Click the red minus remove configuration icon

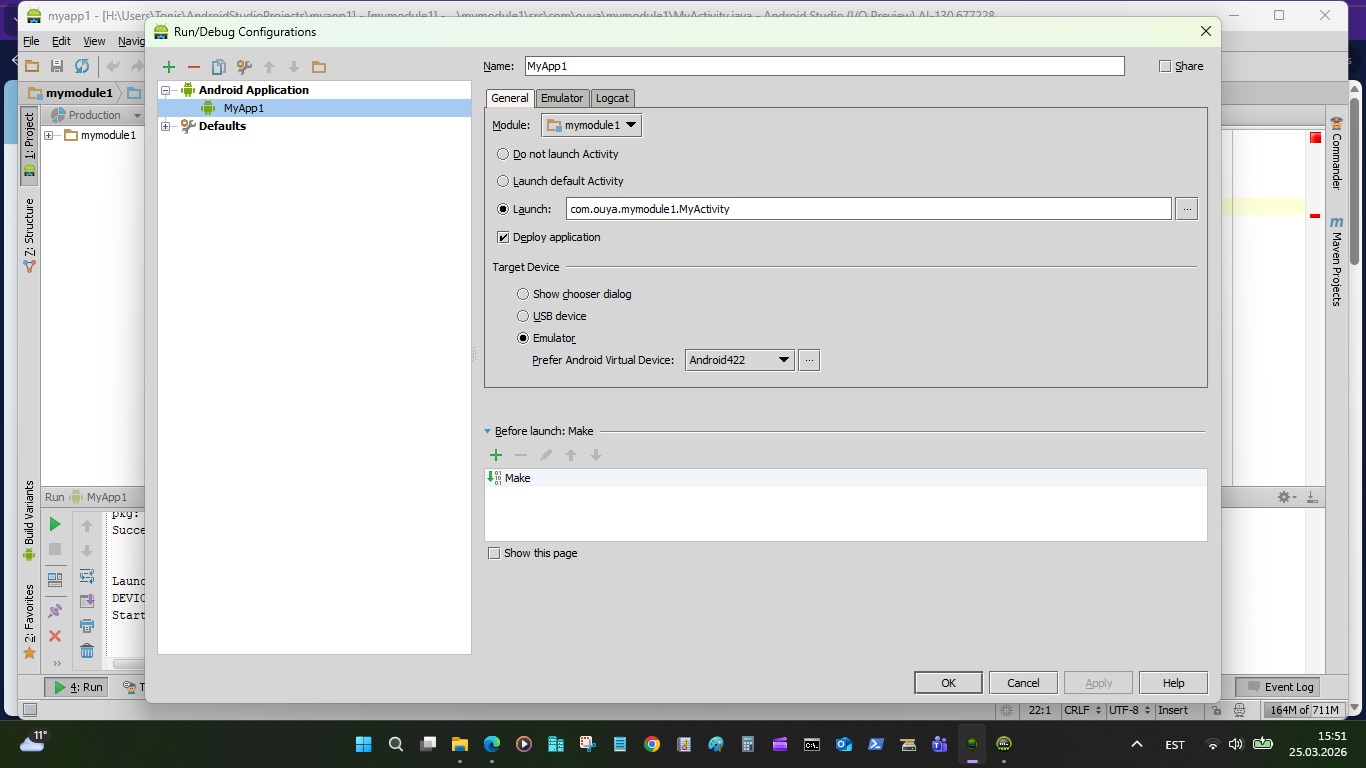coord(194,67)
